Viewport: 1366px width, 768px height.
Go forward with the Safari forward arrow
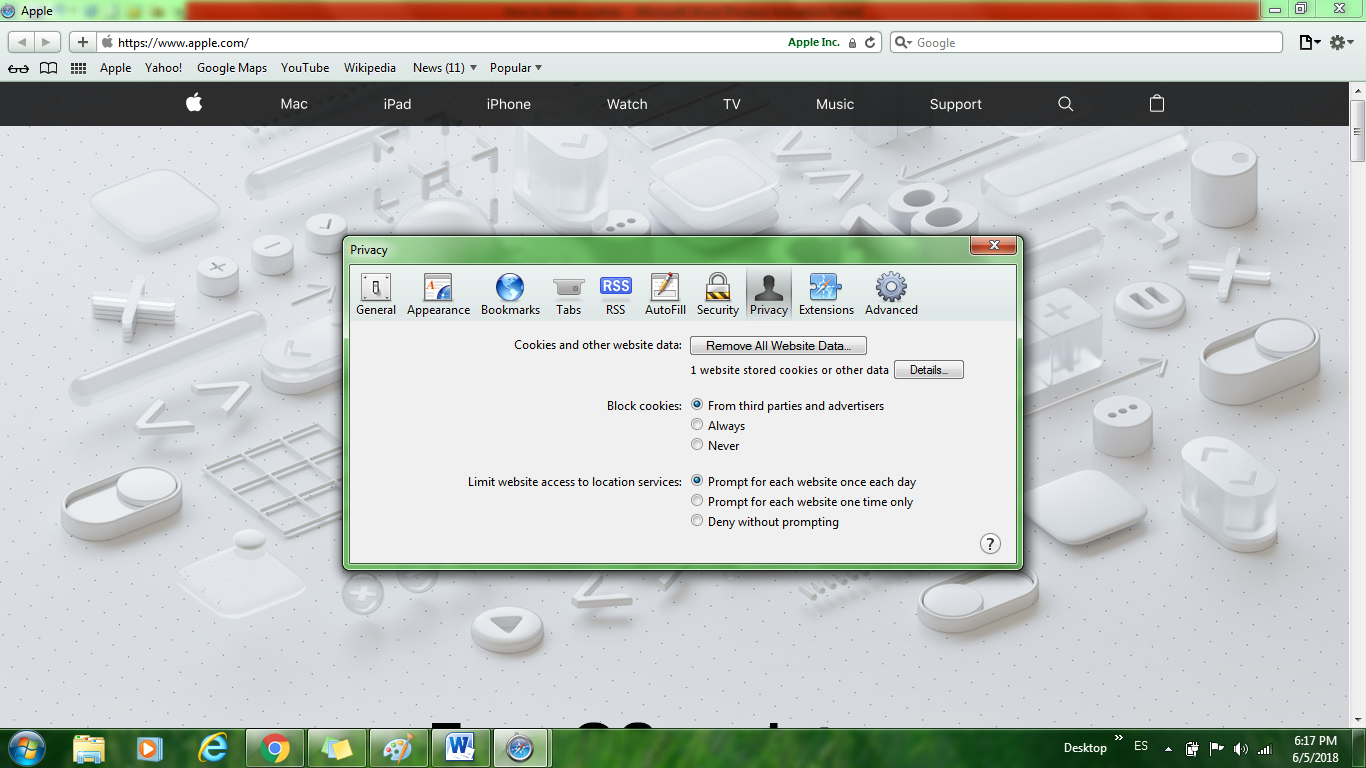47,42
